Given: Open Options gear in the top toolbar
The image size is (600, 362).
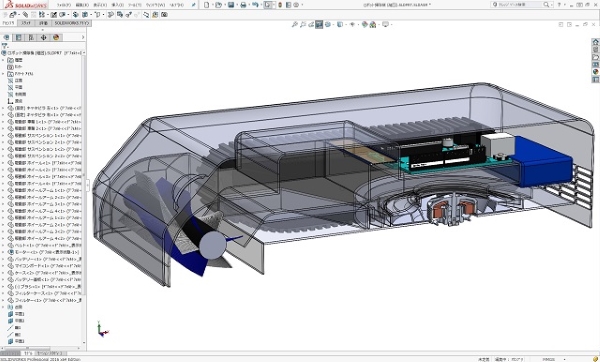Looking at the screenshot, I should tap(296, 5).
